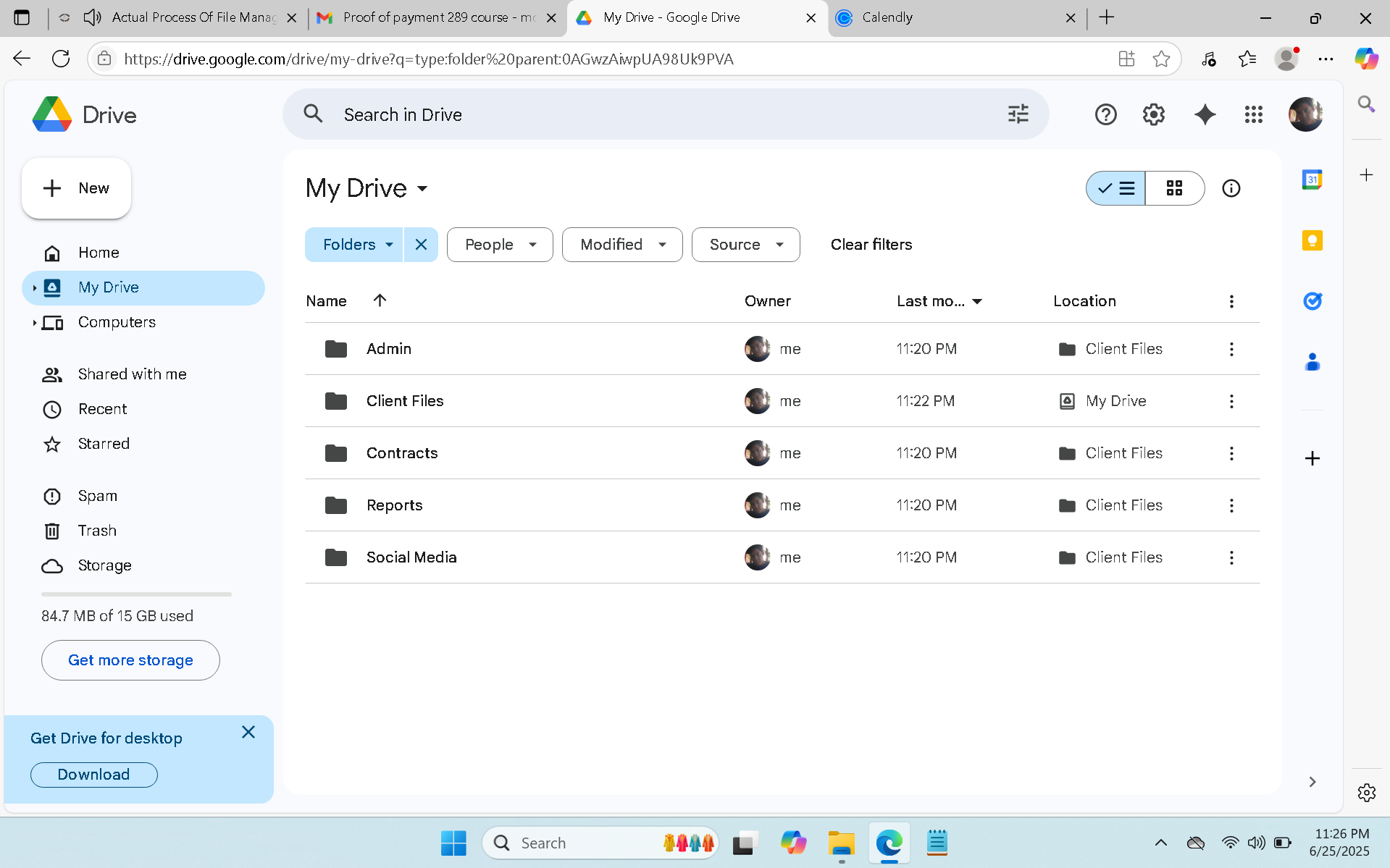Open the Modified filter dropdown
1390x868 pixels.
[x=622, y=245]
